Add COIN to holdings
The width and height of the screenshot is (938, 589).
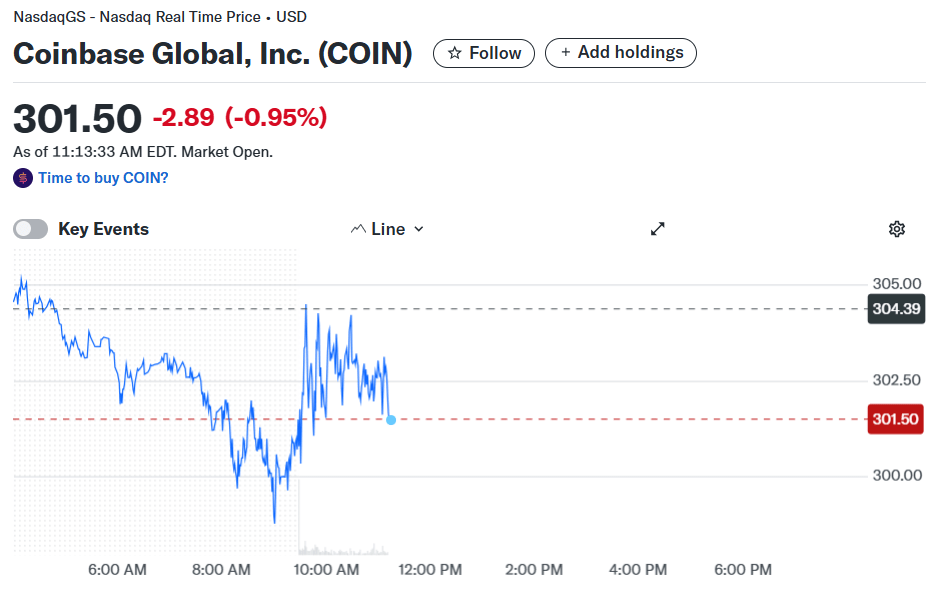point(620,53)
